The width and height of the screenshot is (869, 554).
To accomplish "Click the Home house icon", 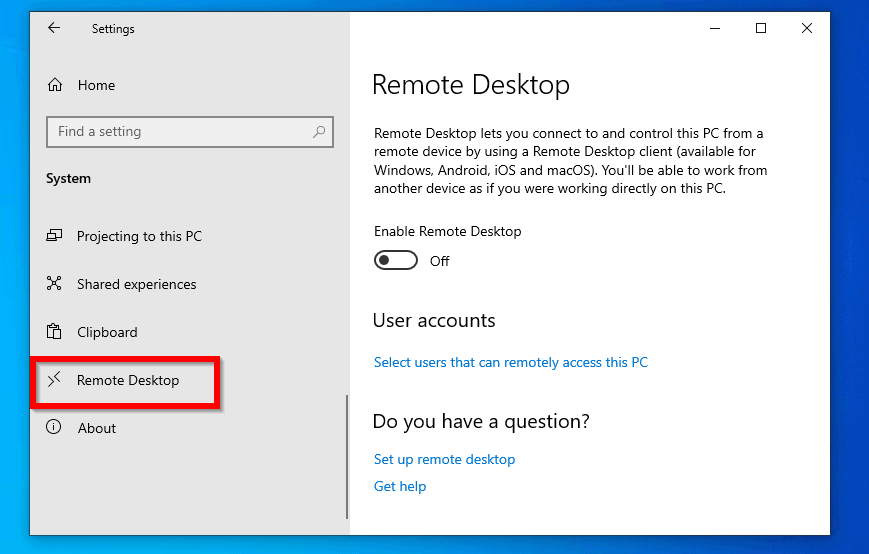I will tap(55, 85).
